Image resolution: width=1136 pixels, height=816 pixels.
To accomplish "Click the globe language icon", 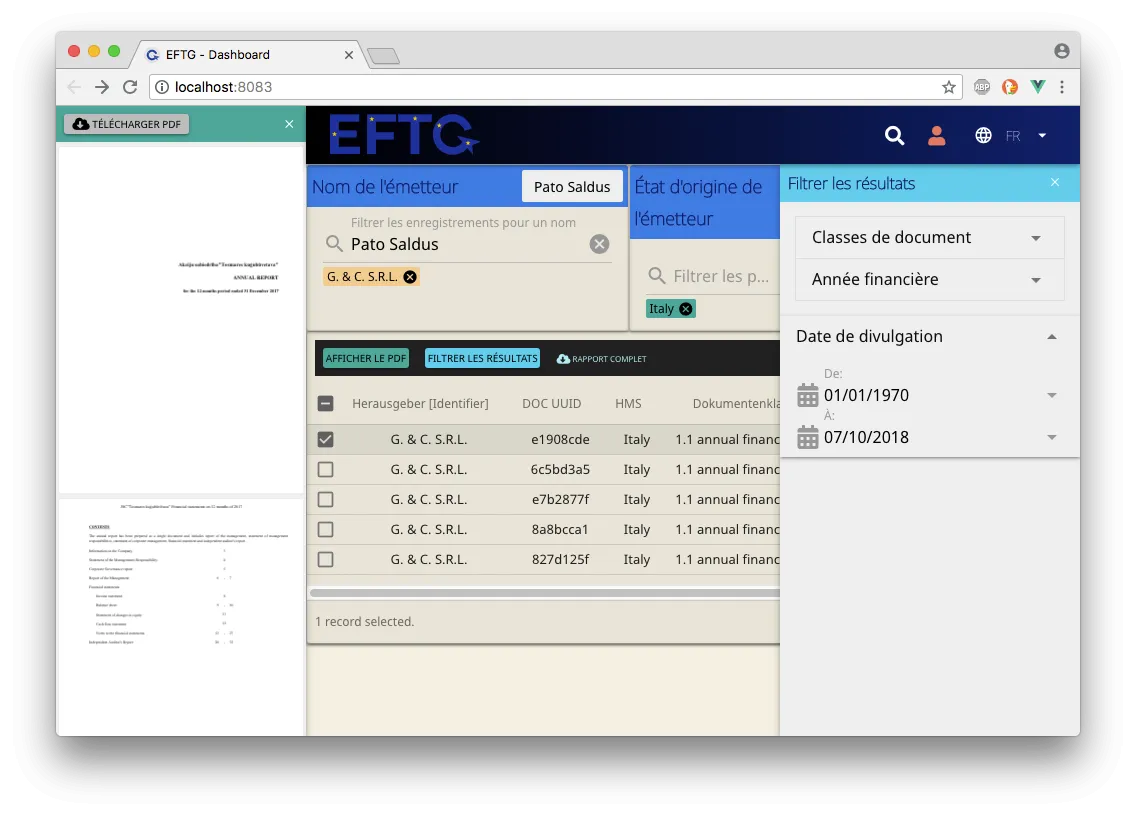I will click(983, 136).
